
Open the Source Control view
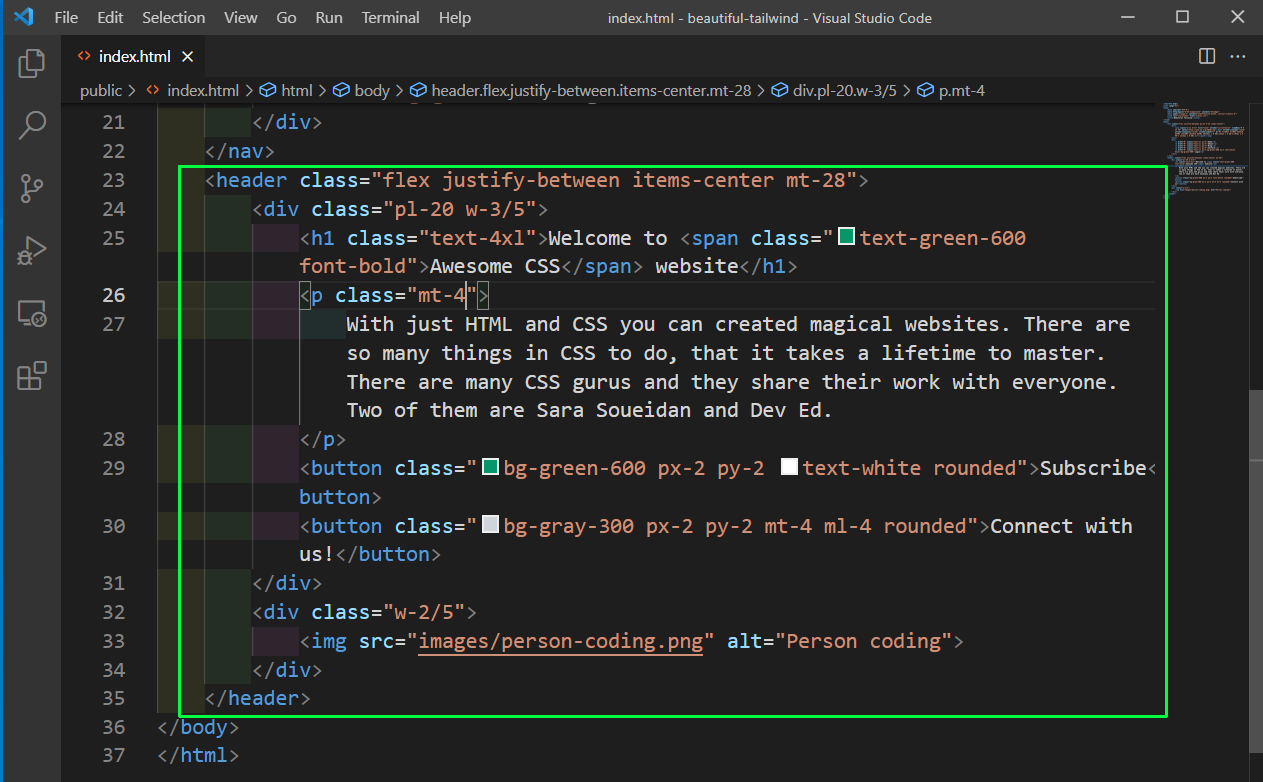[31, 187]
